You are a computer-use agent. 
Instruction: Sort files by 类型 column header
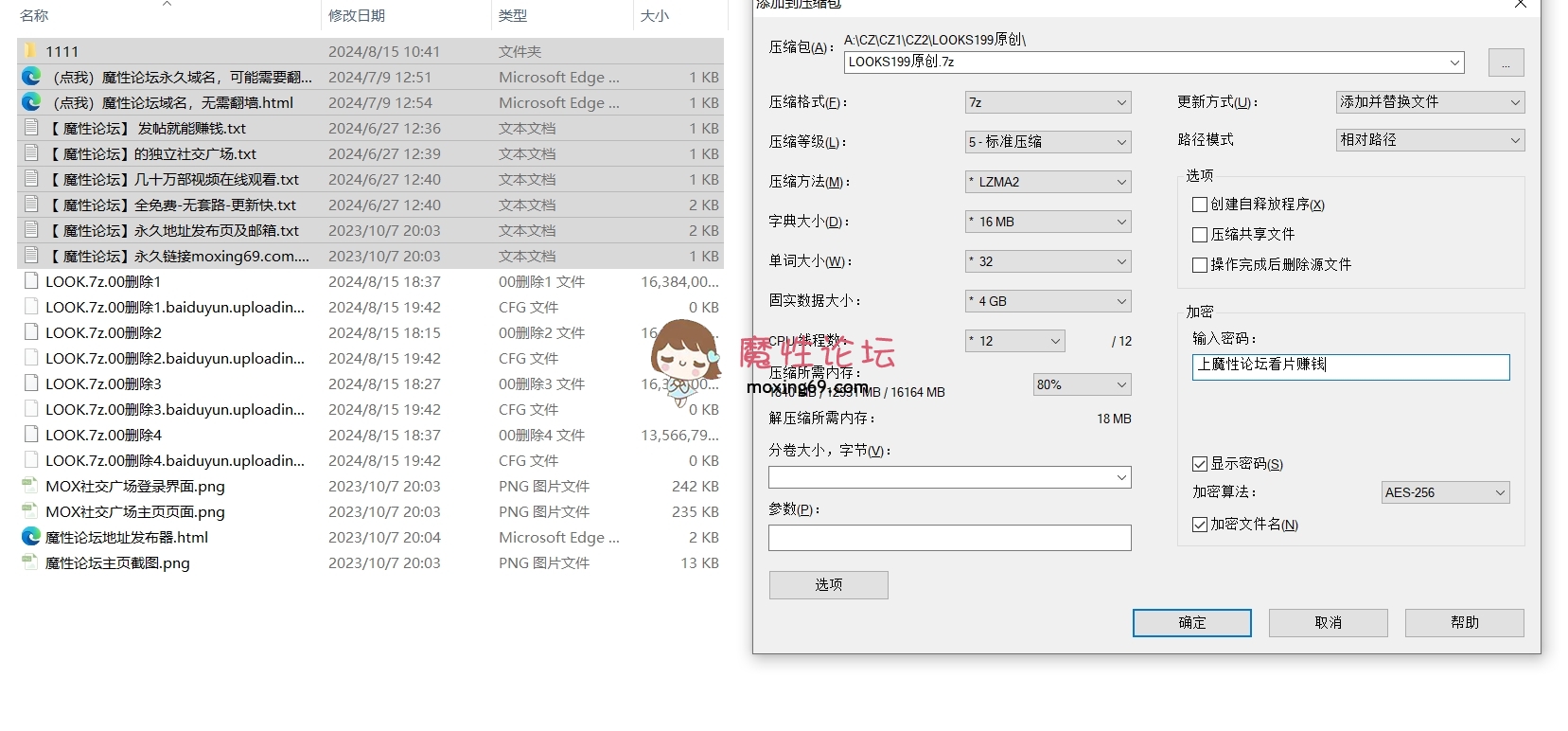513,16
